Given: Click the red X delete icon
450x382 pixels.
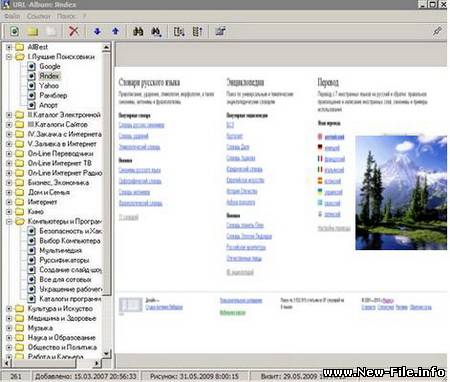Looking at the screenshot, I should pyautogui.click(x=74, y=32).
